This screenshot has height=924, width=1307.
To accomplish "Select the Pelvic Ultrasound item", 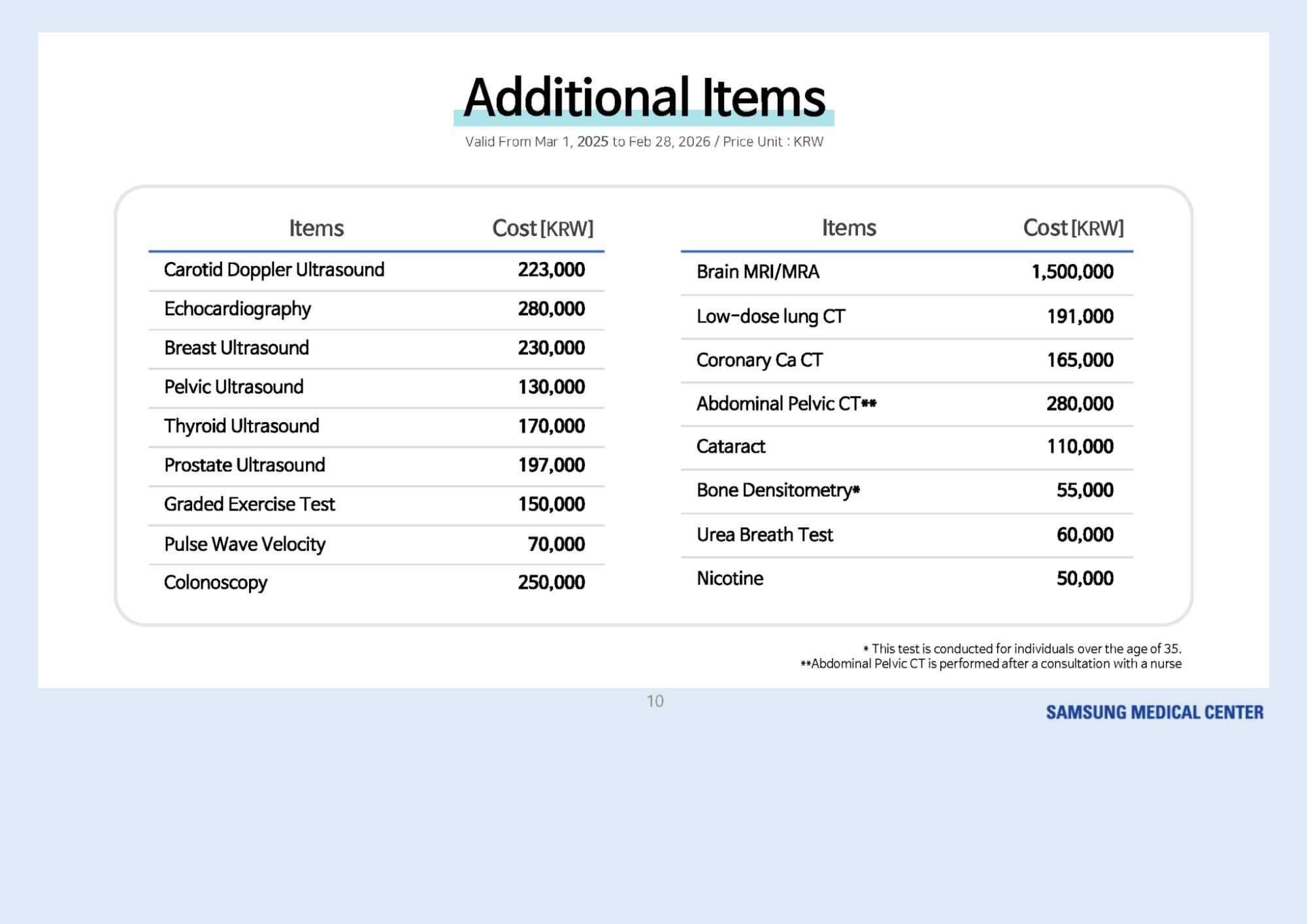I will 233,387.
